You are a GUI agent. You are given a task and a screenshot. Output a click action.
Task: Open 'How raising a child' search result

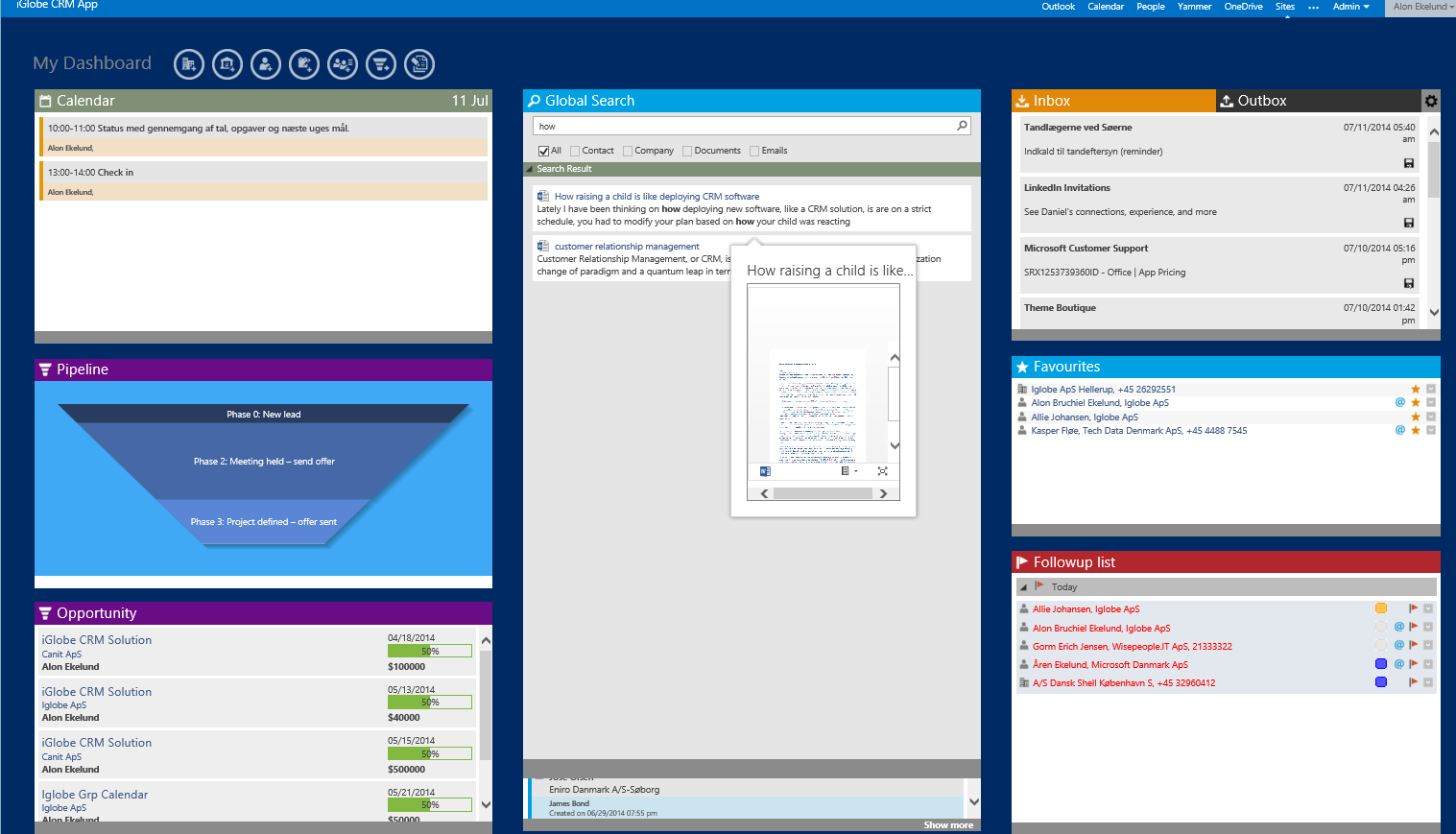[x=656, y=197]
